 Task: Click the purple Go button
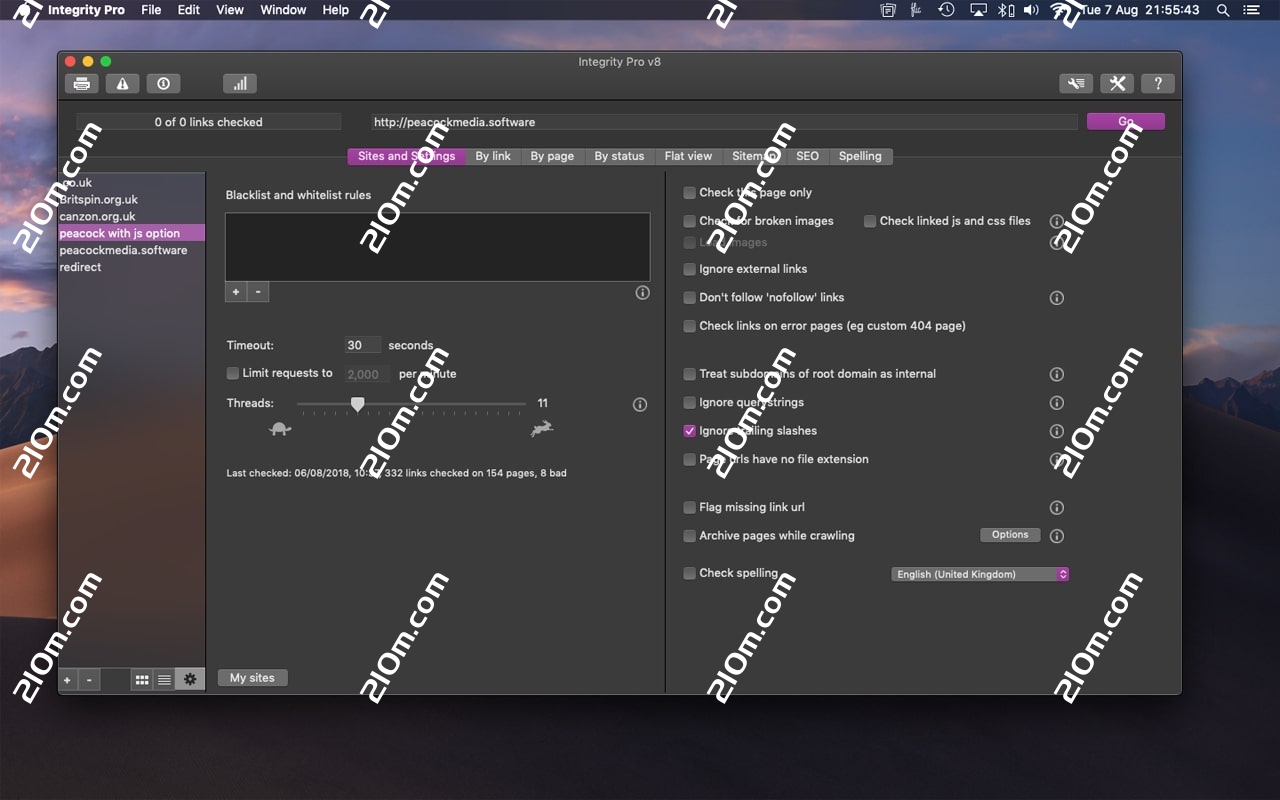1126,122
